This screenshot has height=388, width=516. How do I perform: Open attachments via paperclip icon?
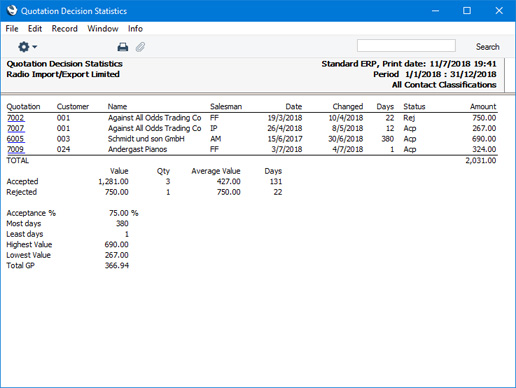[140, 47]
